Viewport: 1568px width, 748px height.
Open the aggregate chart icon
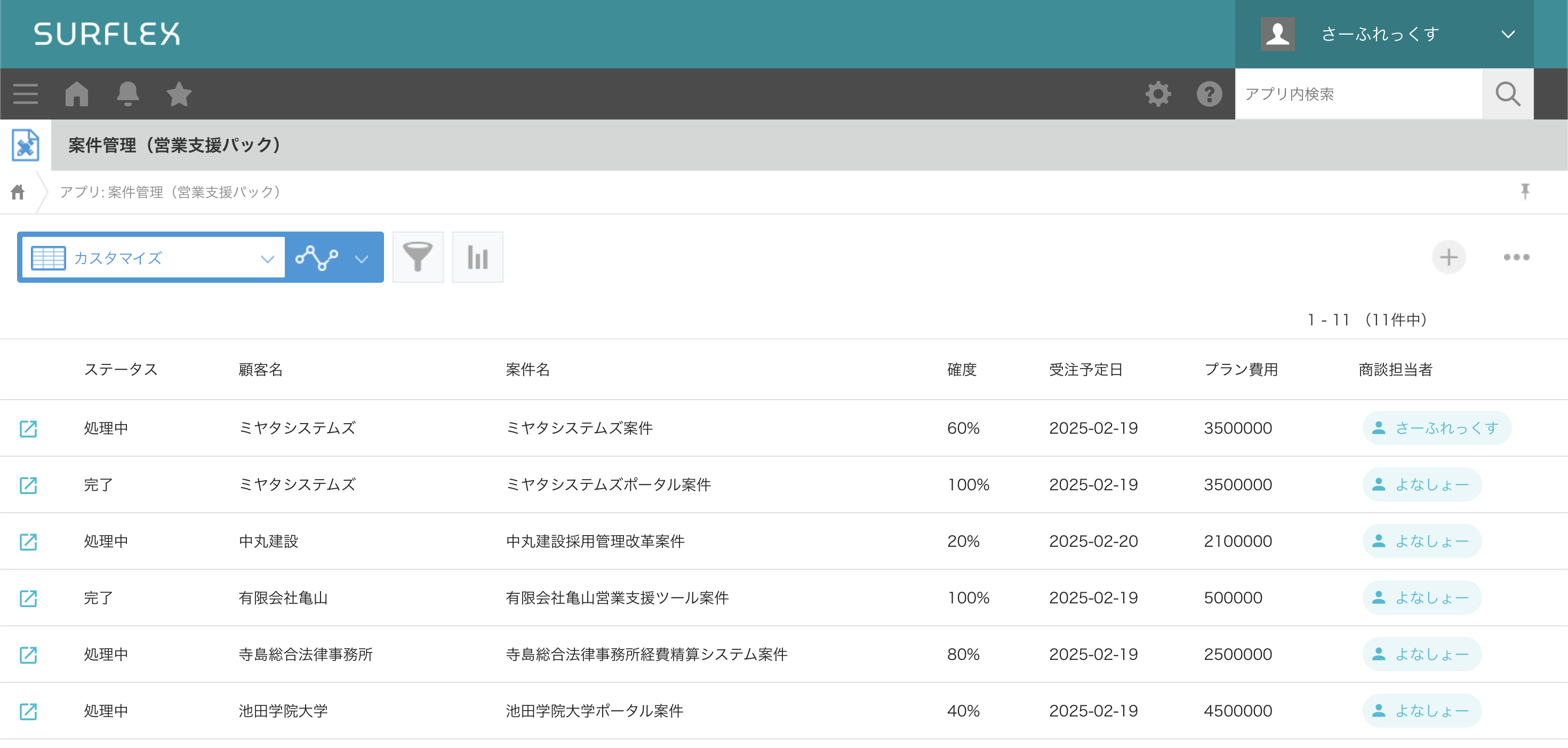(x=477, y=257)
